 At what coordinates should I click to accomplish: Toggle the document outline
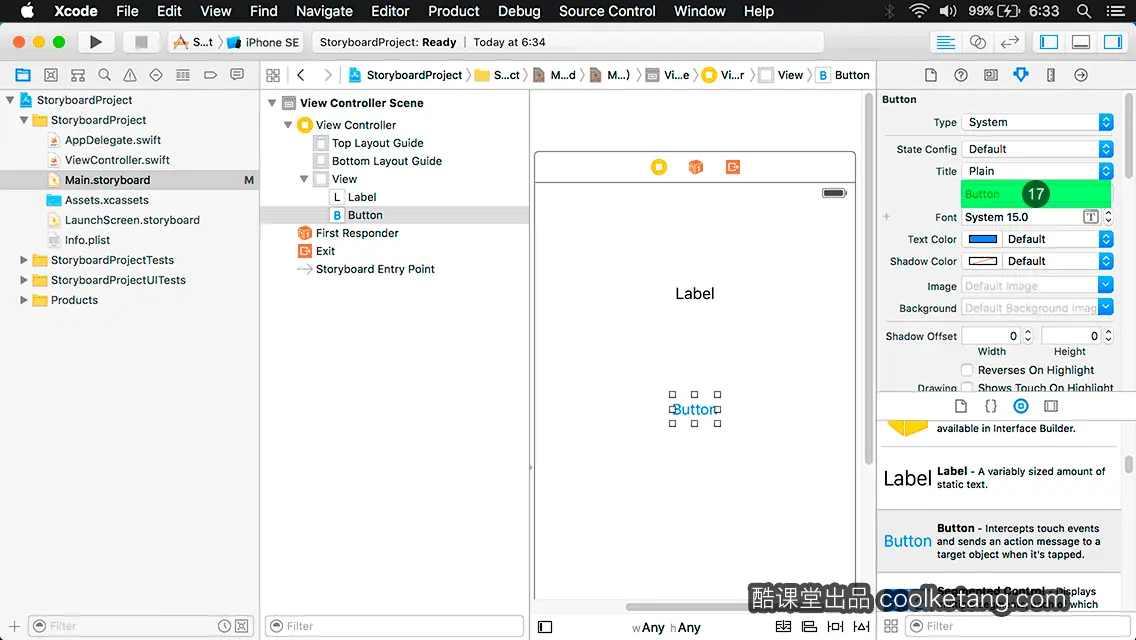pos(545,627)
